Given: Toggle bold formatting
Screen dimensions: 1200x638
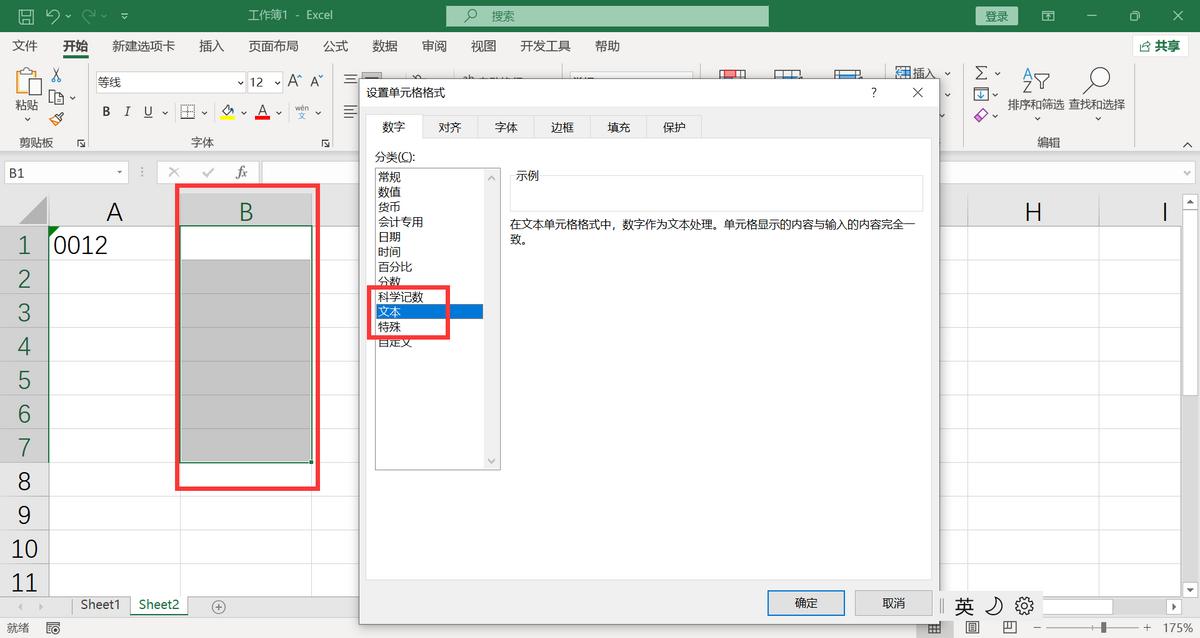Looking at the screenshot, I should (105, 111).
